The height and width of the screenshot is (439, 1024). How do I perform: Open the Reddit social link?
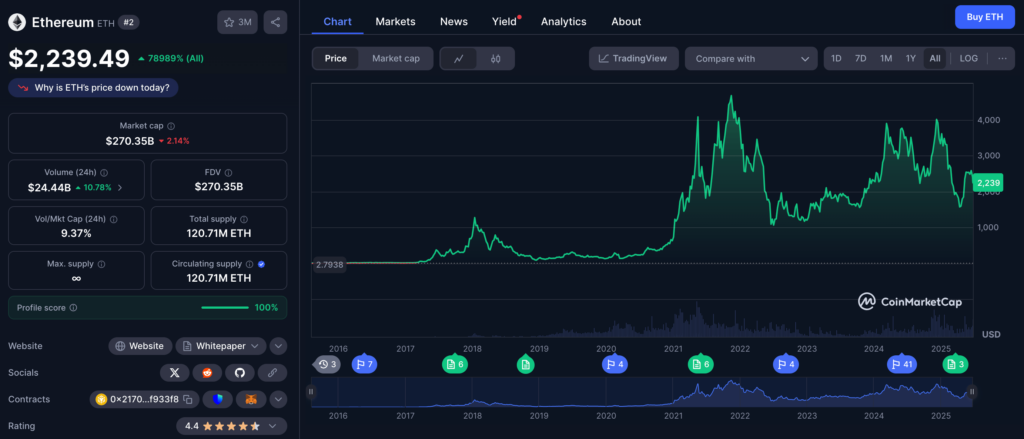click(x=207, y=373)
